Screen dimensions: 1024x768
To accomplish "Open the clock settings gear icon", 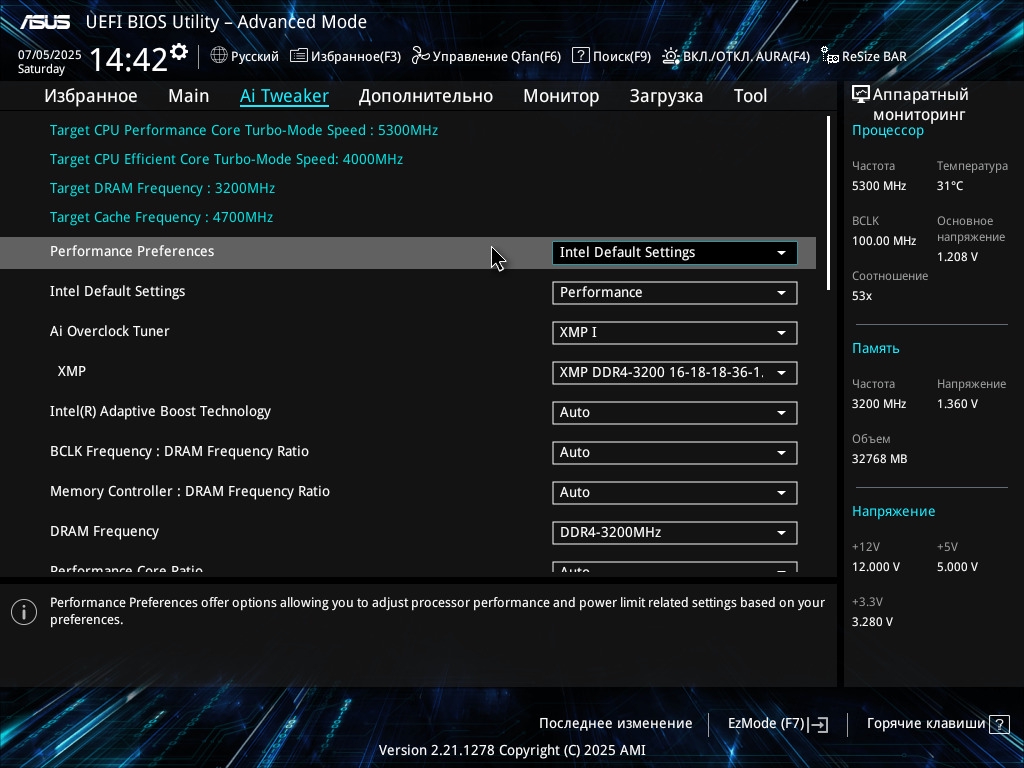I will [179, 51].
